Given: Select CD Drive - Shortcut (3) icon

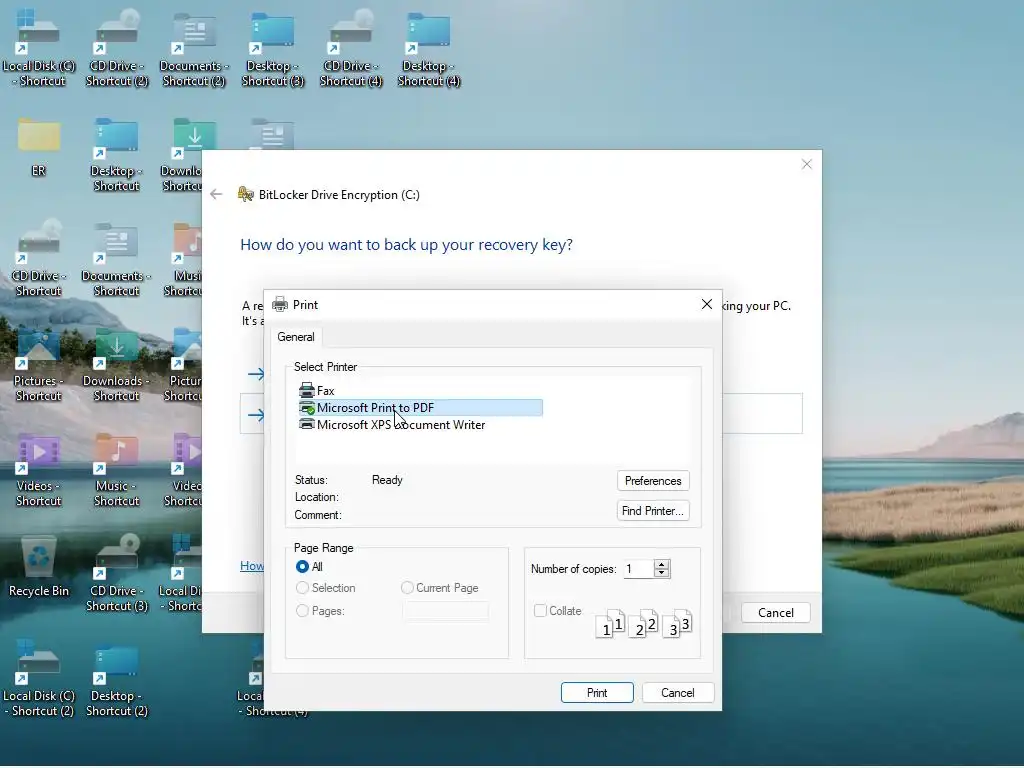Looking at the screenshot, I should click(x=117, y=573).
